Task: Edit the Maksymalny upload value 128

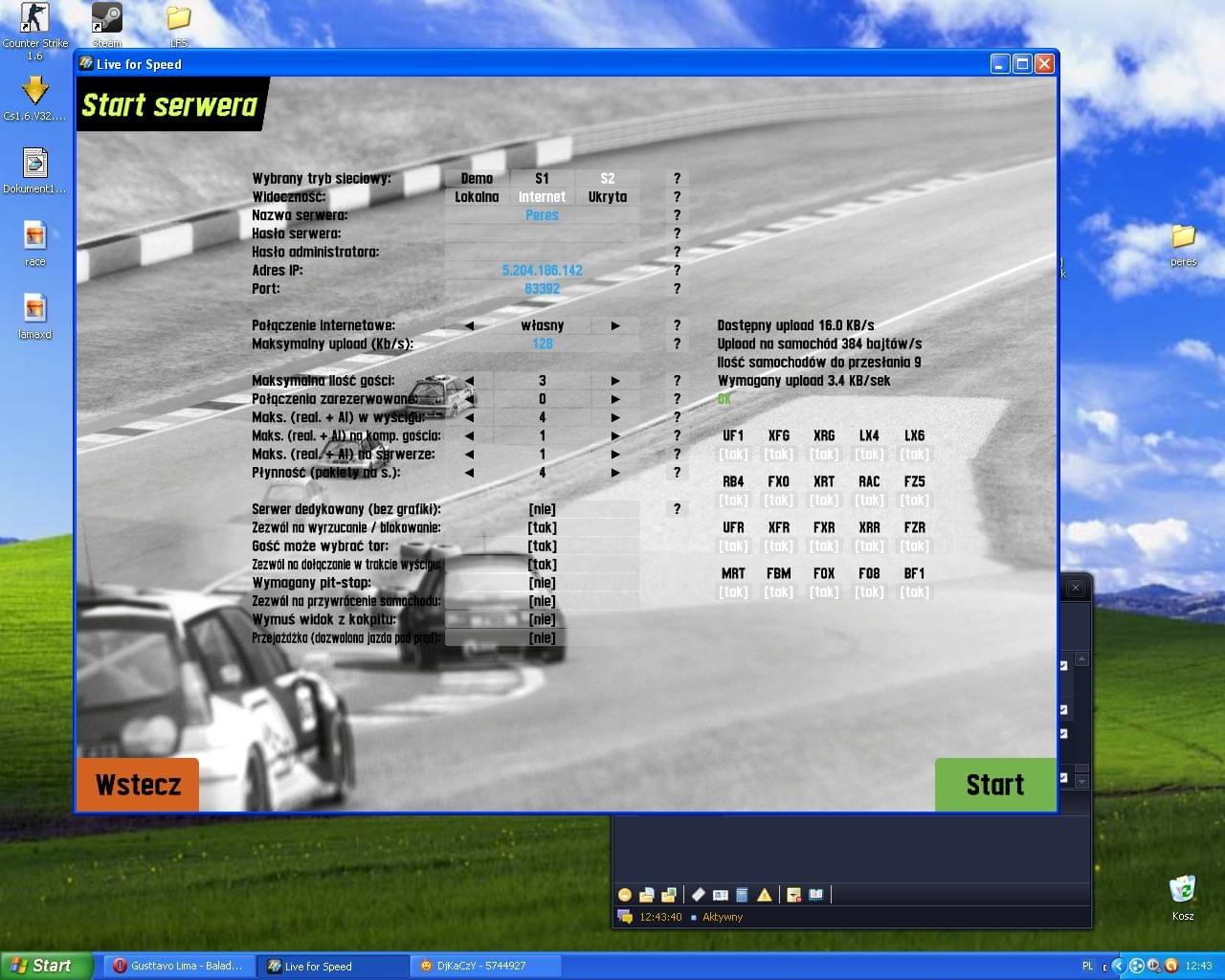Action: pyautogui.click(x=542, y=344)
